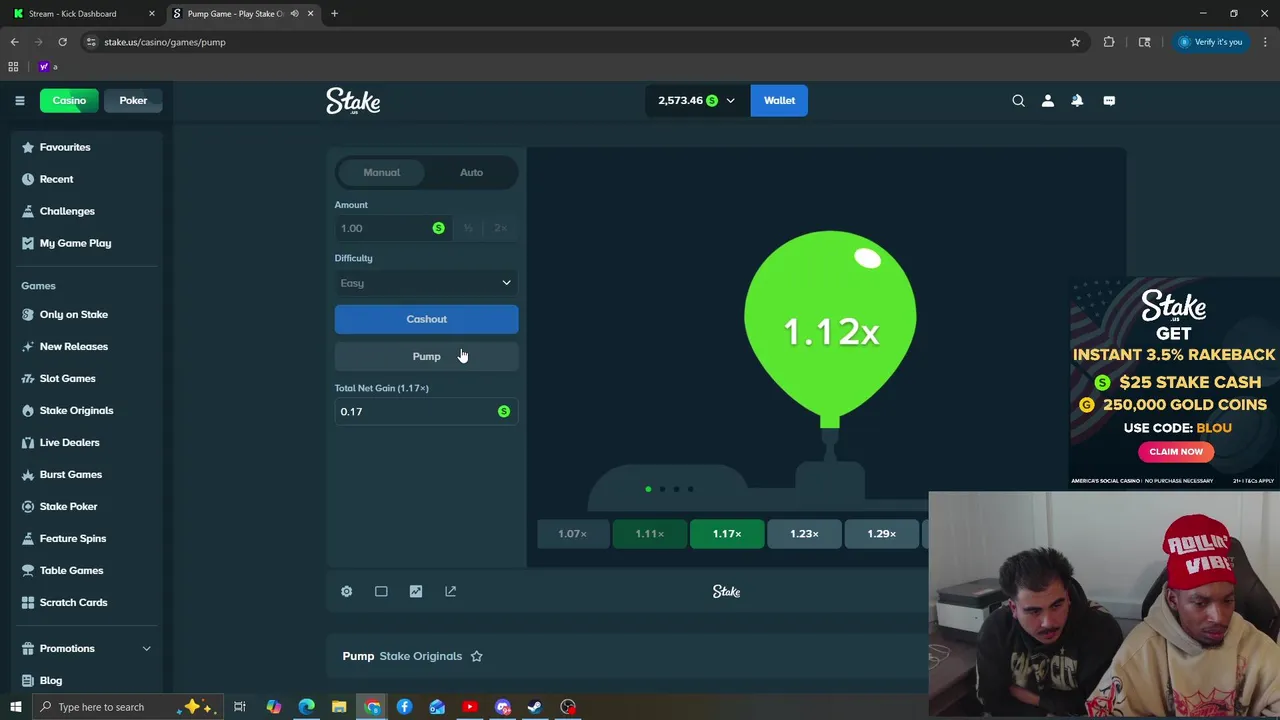Image resolution: width=1280 pixels, height=720 pixels.
Task: Open the notifications bell
Action: coord(1077,100)
